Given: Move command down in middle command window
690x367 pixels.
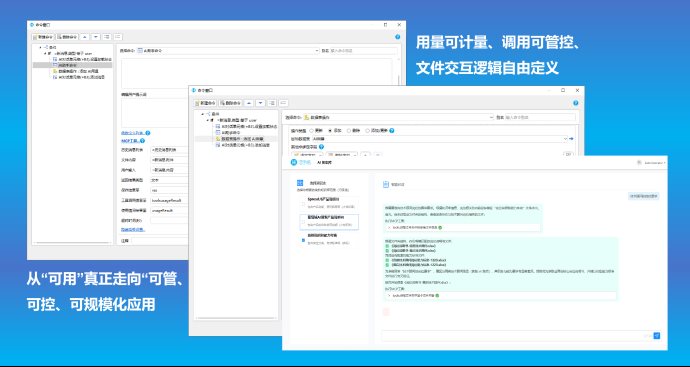Looking at the screenshot, I should point(261,103).
